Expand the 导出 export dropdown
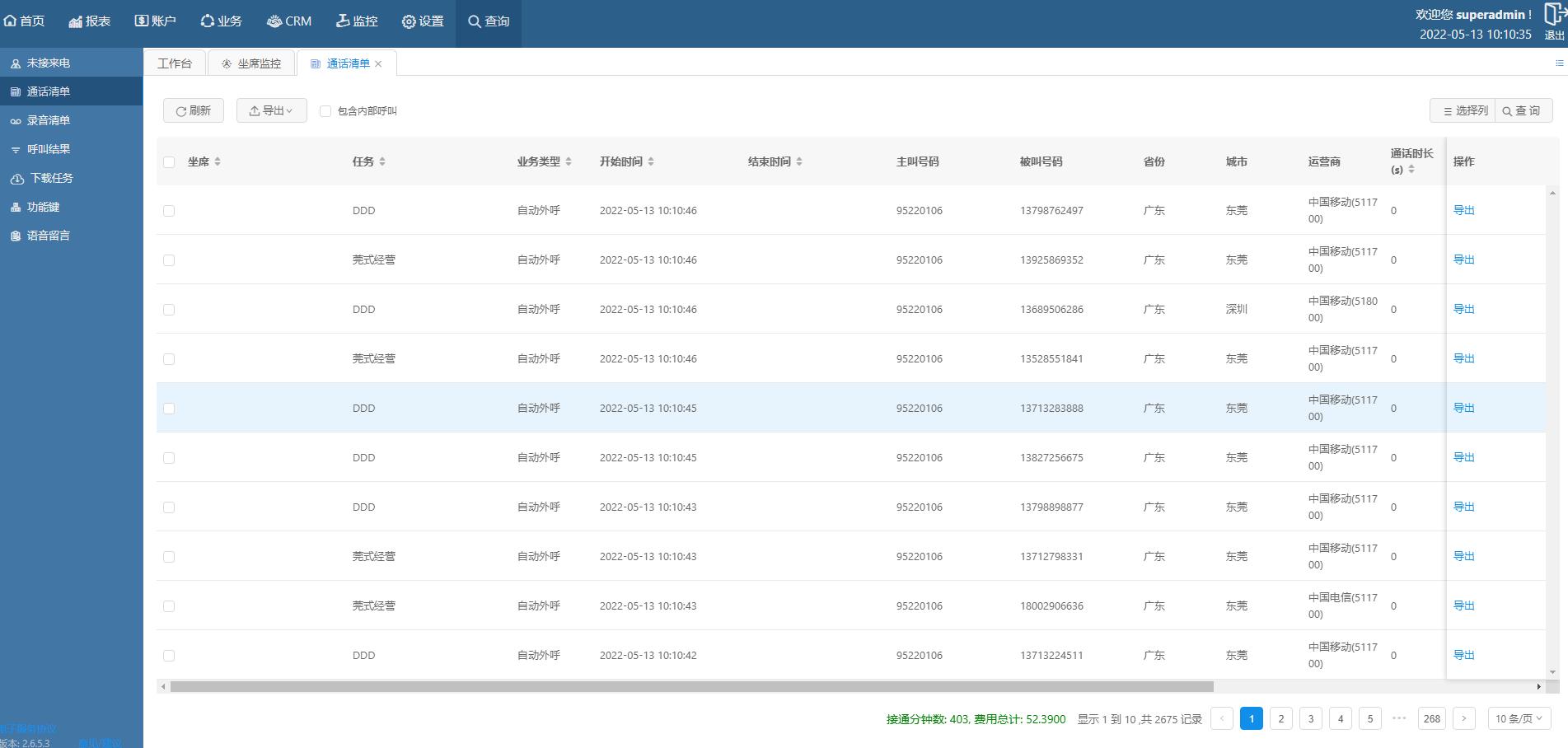The image size is (1568, 748). (x=272, y=110)
